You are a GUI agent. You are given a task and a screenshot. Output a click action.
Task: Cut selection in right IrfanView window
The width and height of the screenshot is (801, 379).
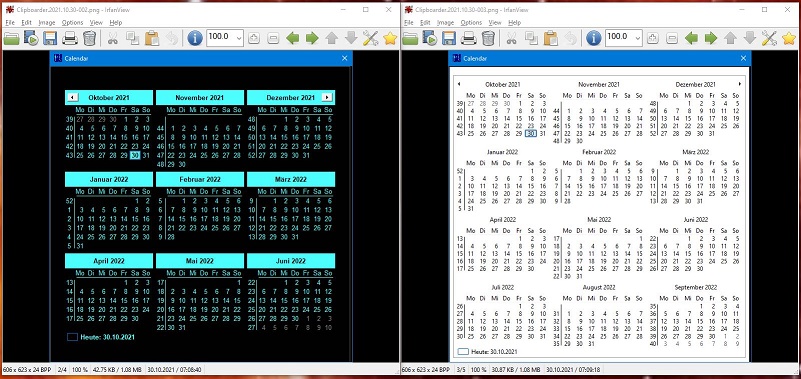click(x=512, y=38)
